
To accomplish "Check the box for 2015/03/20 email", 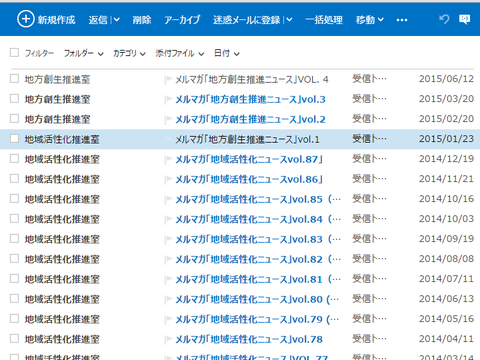I will [14, 99].
